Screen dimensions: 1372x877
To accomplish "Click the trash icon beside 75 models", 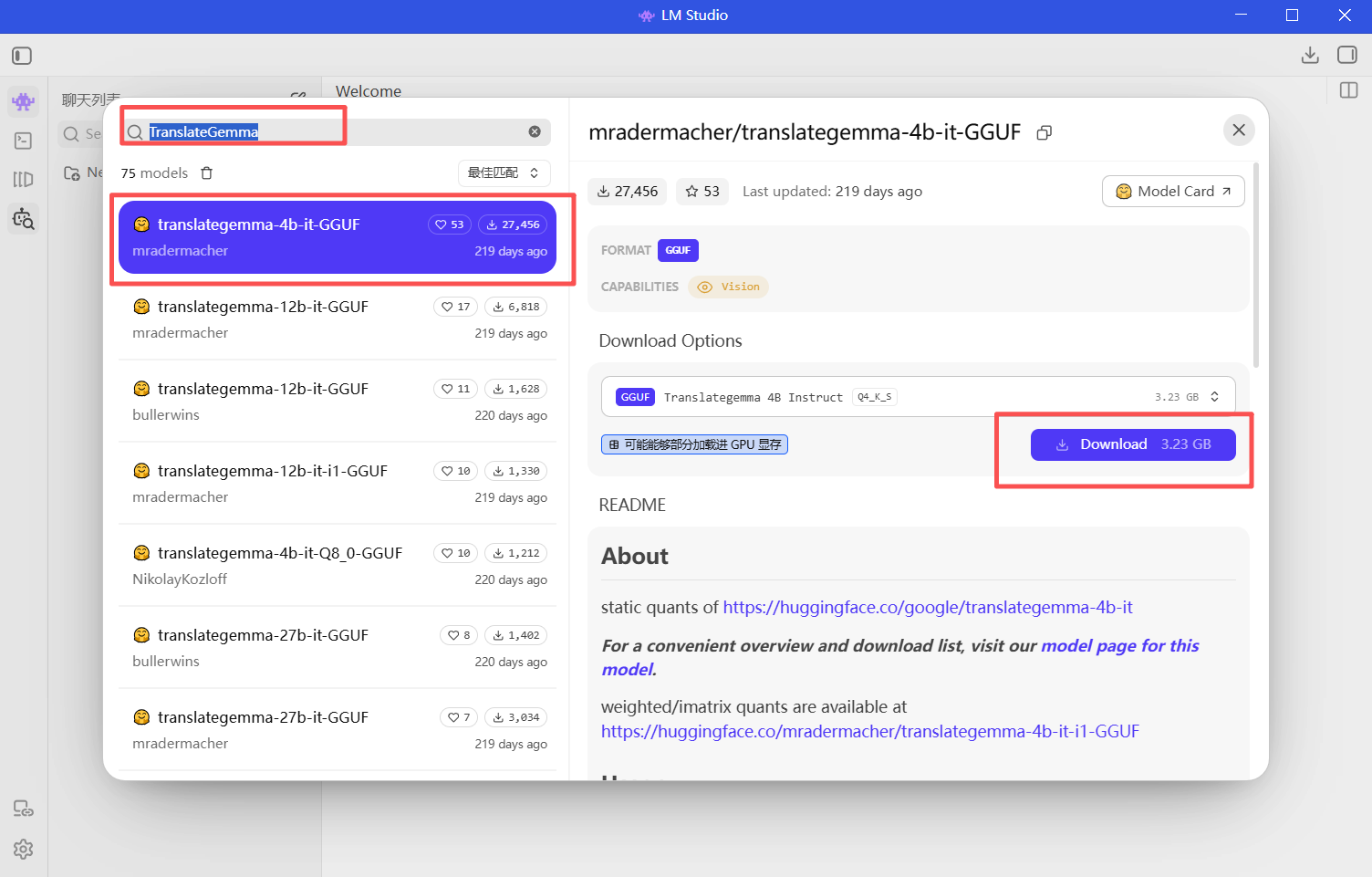I will 207,173.
